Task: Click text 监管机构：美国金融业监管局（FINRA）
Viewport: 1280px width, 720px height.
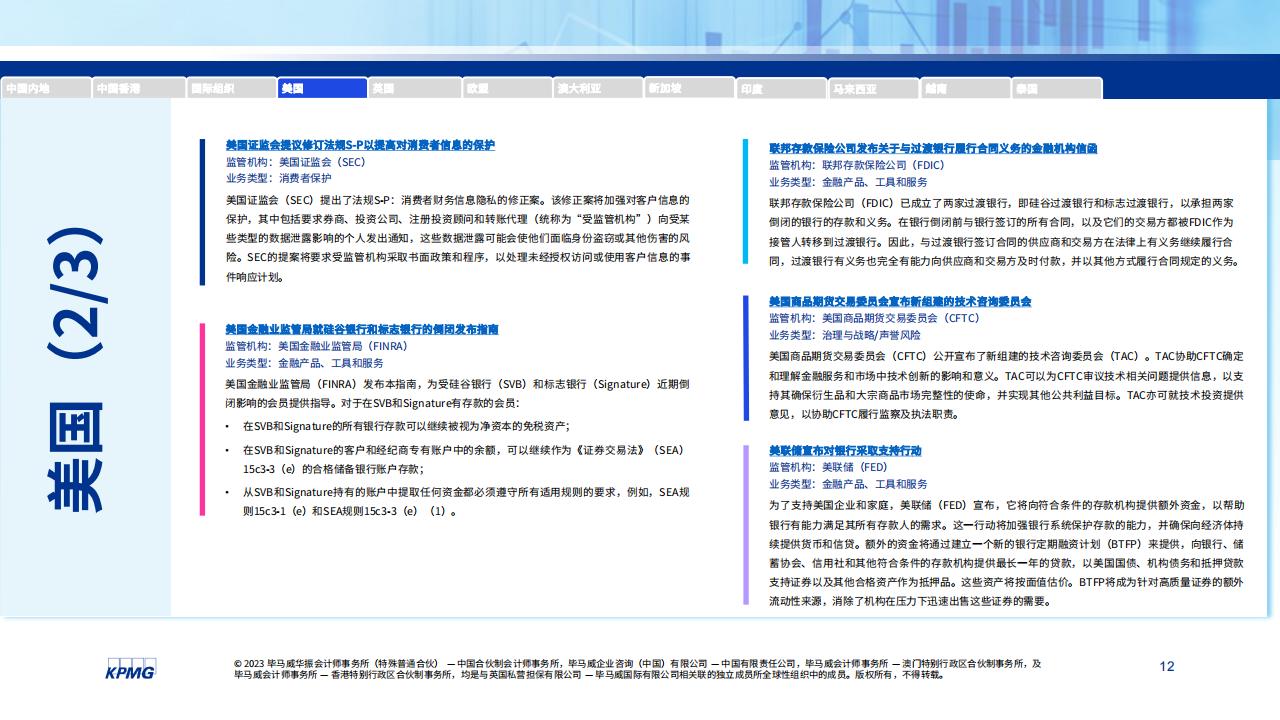Action: [x=316, y=346]
